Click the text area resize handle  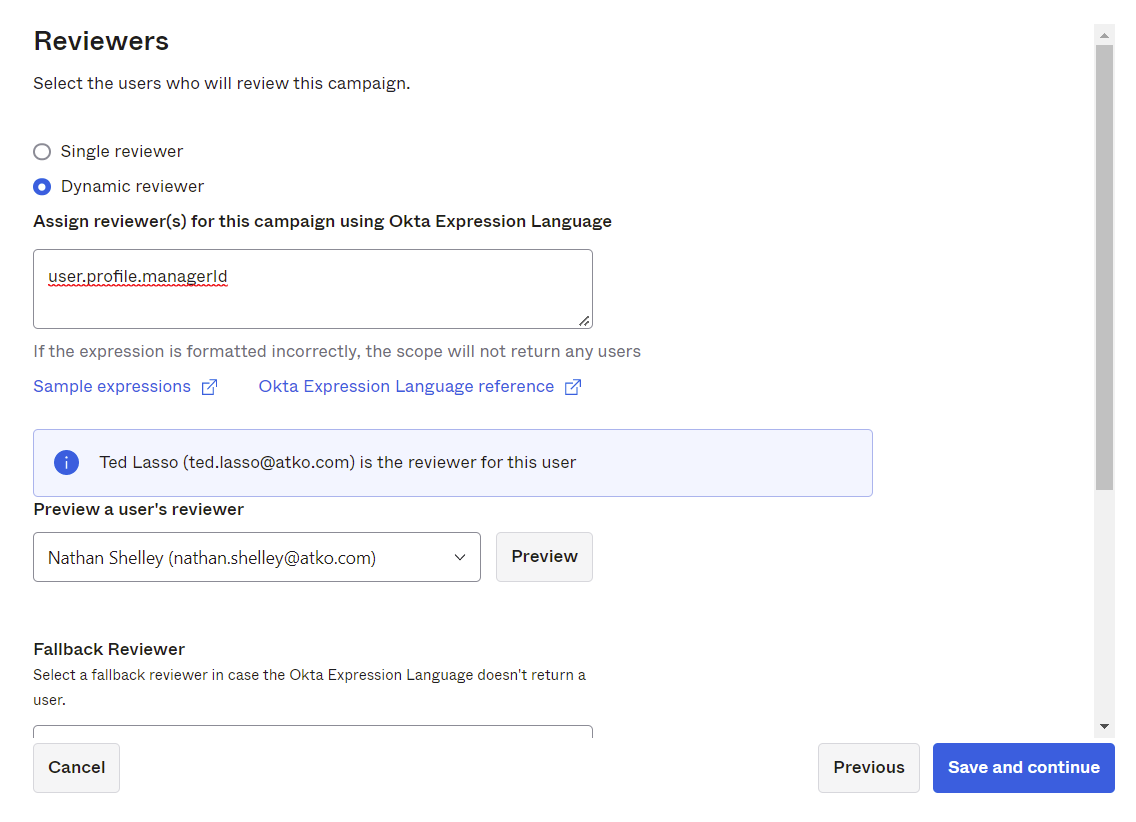click(584, 320)
